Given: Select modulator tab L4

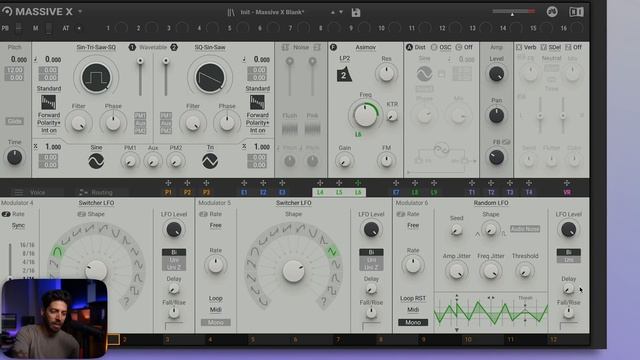Looking at the screenshot, I should click(320, 192).
